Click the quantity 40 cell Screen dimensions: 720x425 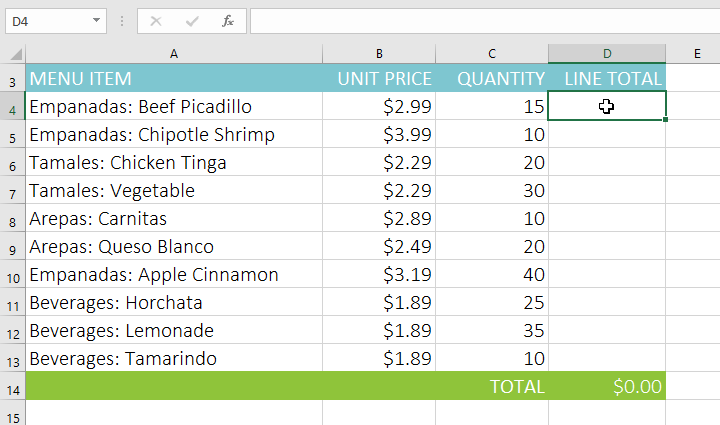492,275
